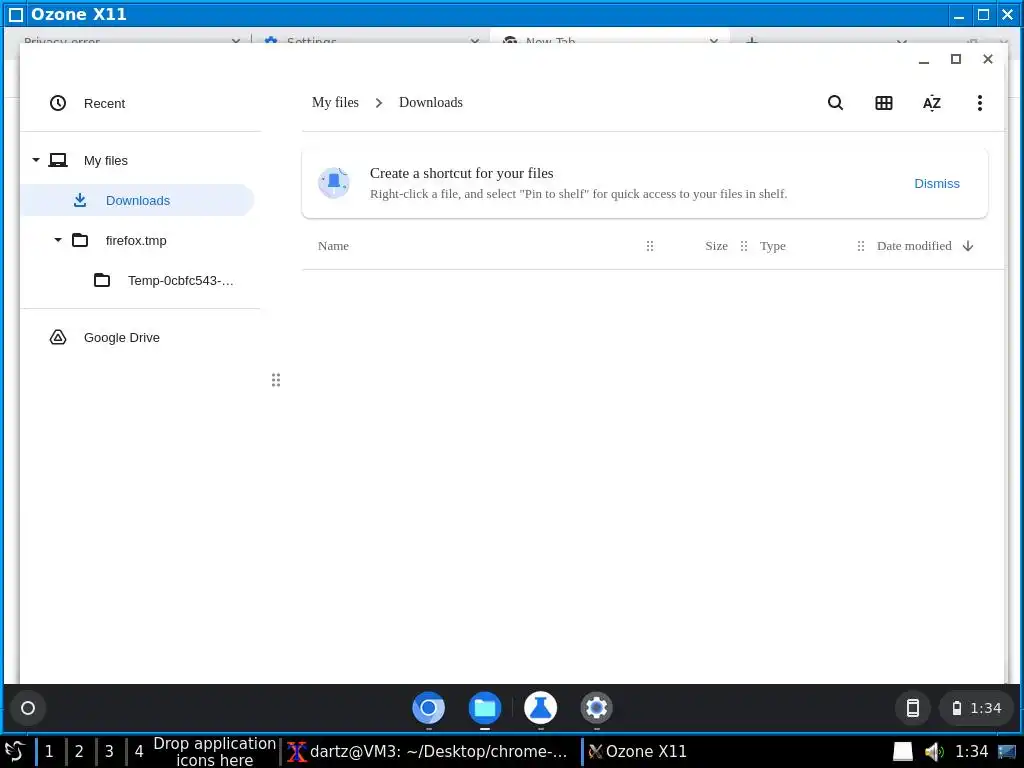Click the Date modified sort arrow
Image resolution: width=1024 pixels, height=768 pixels.
coord(968,246)
